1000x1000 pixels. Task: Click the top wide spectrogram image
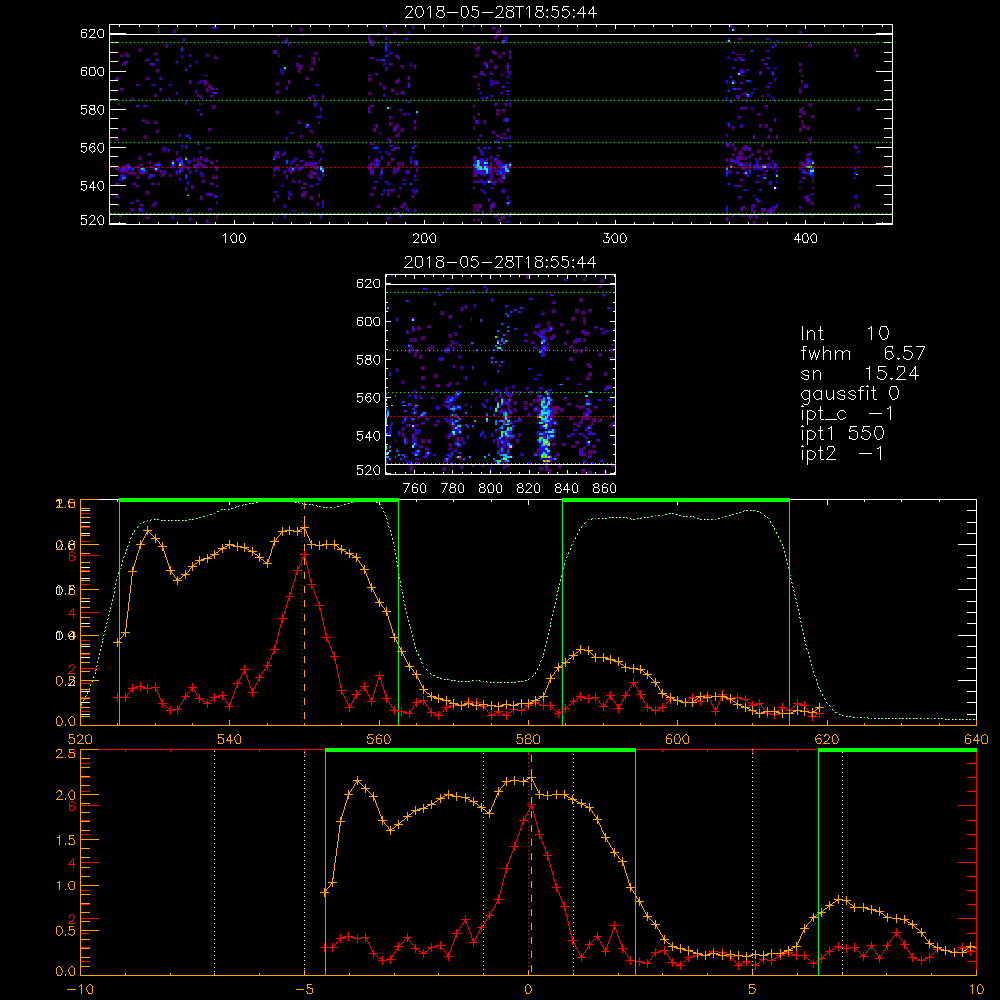pyautogui.click(x=501, y=124)
